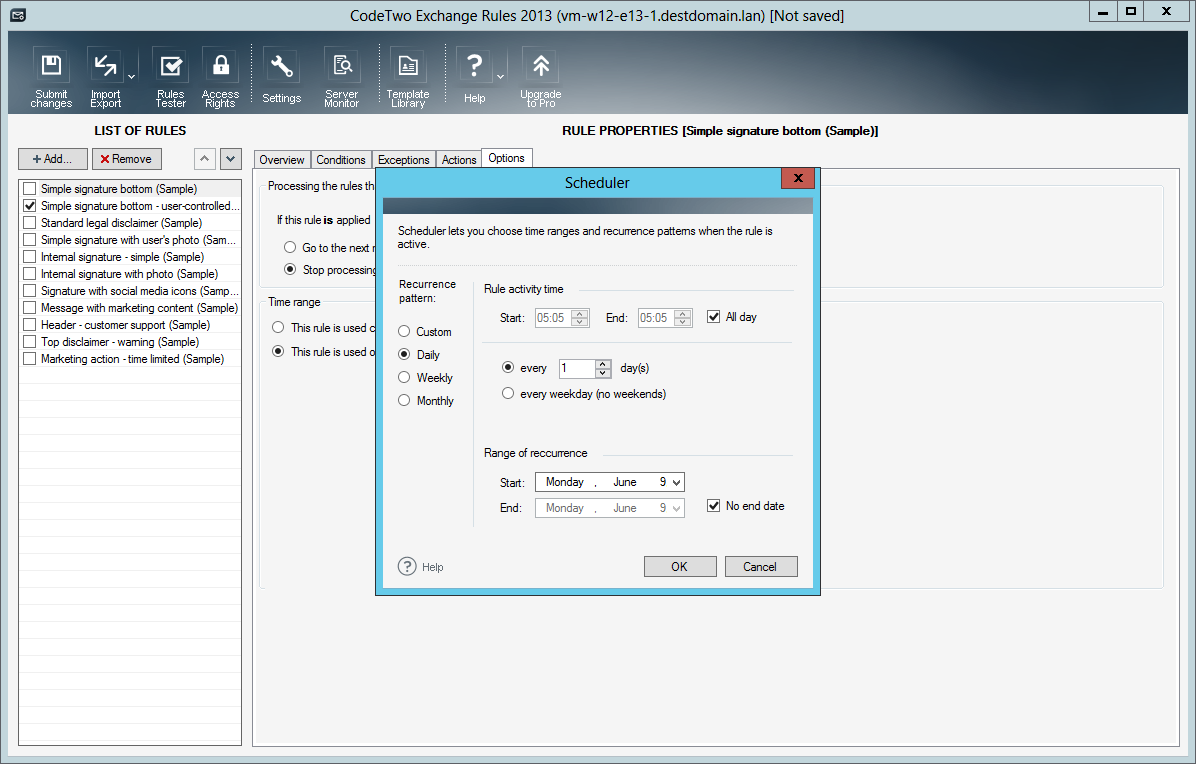Close the Scheduler dialog with X

tap(798, 178)
